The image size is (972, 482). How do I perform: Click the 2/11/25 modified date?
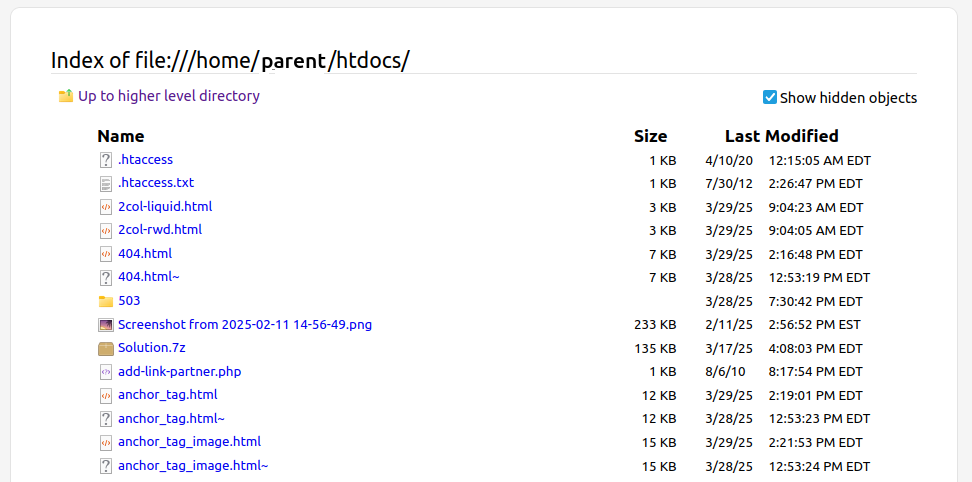(x=729, y=325)
